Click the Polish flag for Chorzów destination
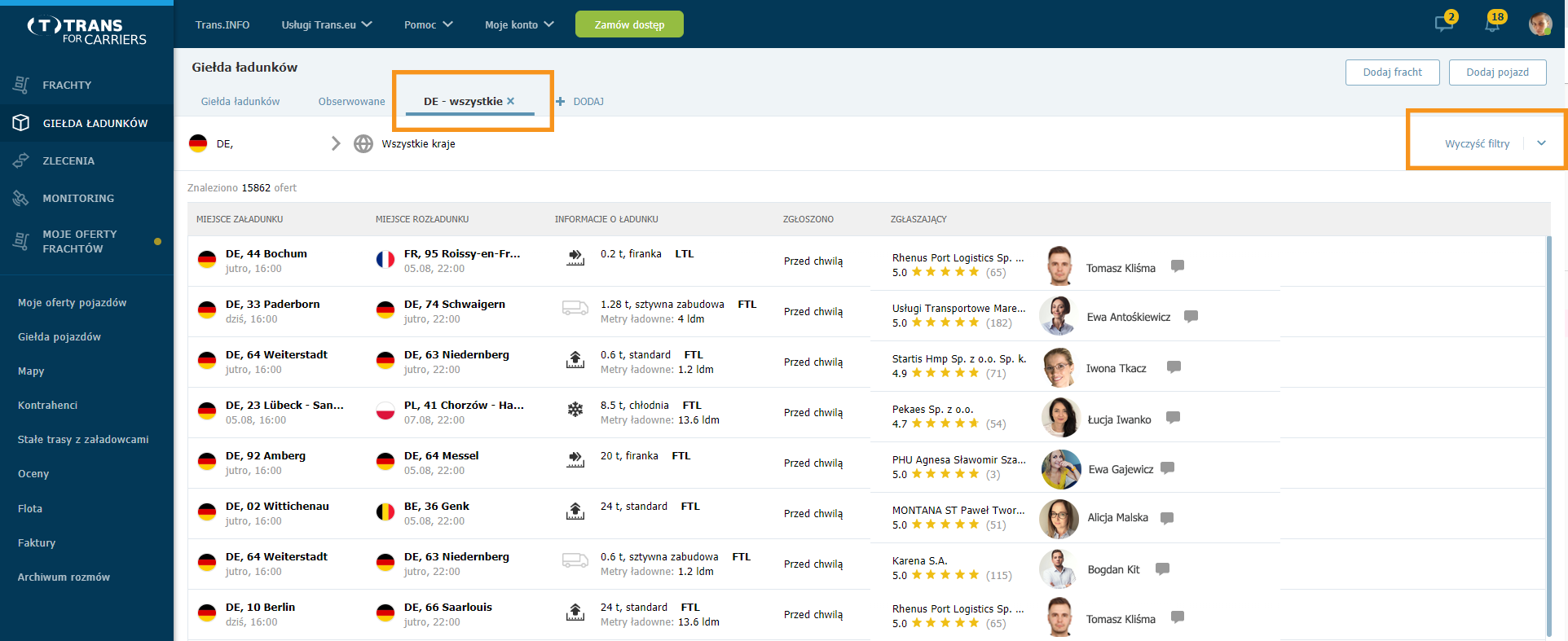Screen dimensions: 1568x641 point(385,411)
